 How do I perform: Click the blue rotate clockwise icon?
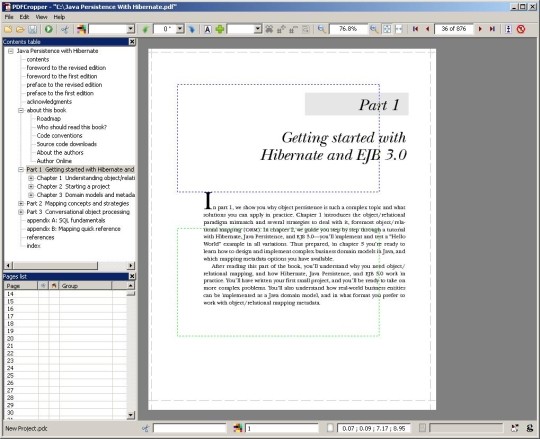(x=191, y=29)
